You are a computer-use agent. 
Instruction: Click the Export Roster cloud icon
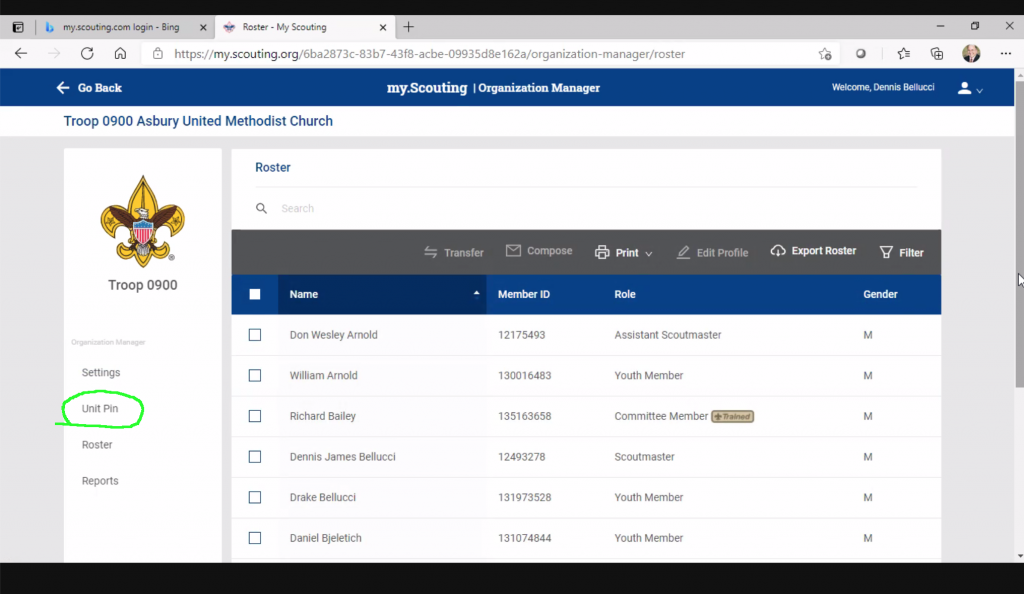tap(778, 251)
